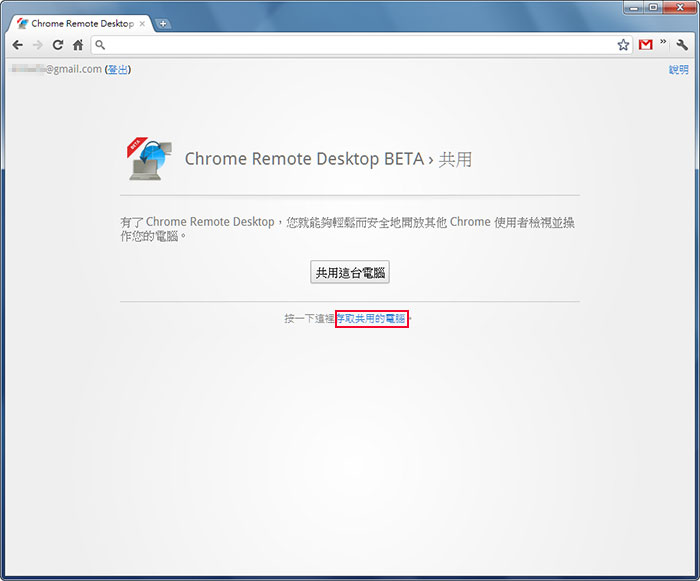This screenshot has height=581, width=700.
Task: Go back with the browser back arrow
Action: pyautogui.click(x=18, y=45)
